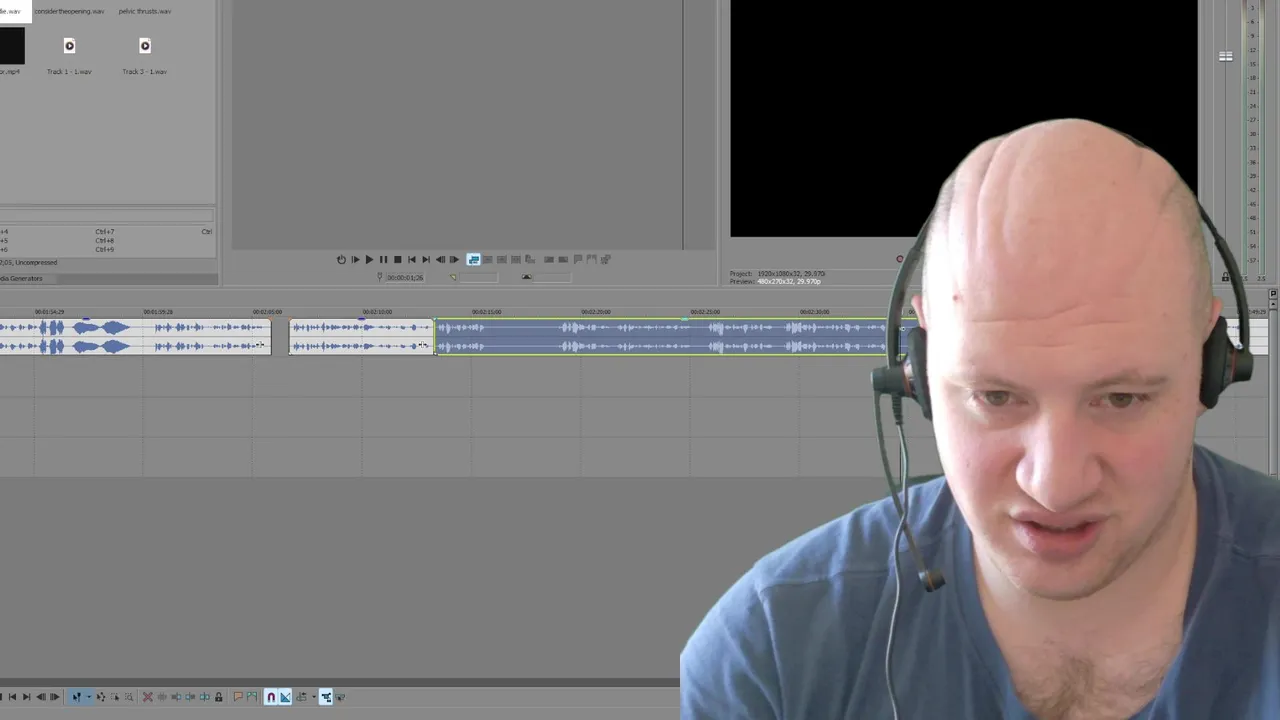The image size is (1280, 720).
Task: Click the audio clip beginning at 00:02:15:00
Action: tap(660, 337)
